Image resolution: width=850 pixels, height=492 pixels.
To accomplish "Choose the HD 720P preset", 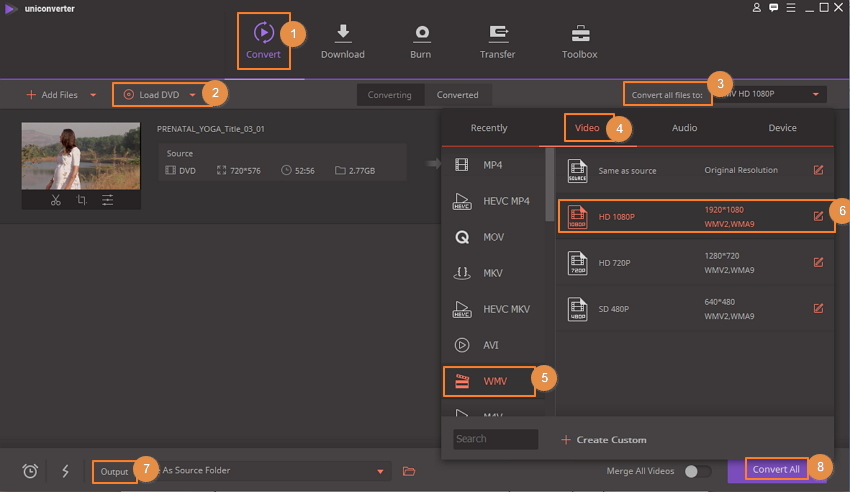I will point(696,262).
